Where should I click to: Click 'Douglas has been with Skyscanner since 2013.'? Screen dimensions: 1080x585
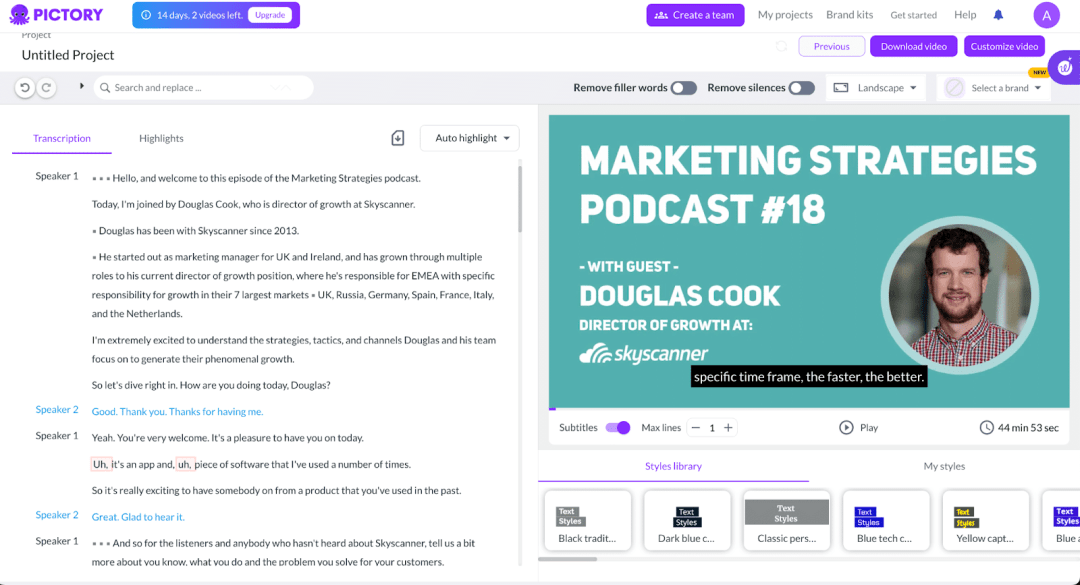[x=198, y=231]
